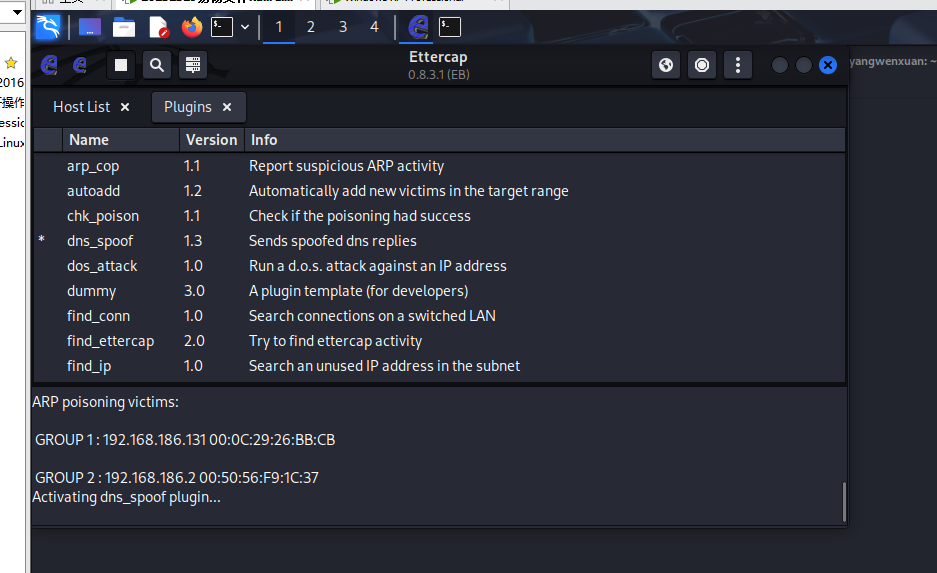Open file manager icon in top panel
Viewport: 937px width, 573px height.
pos(124,27)
